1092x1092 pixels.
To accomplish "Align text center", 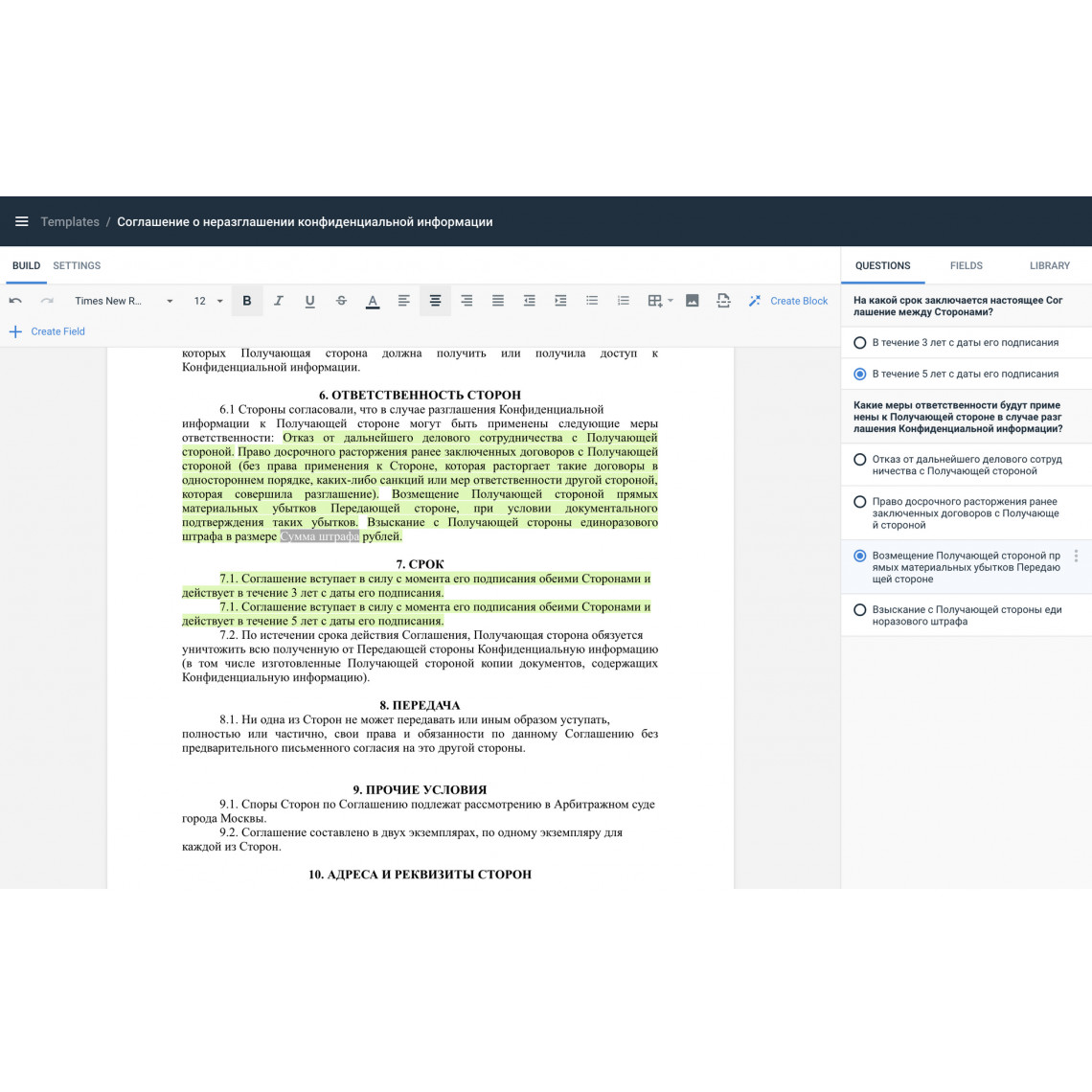I will coord(435,301).
